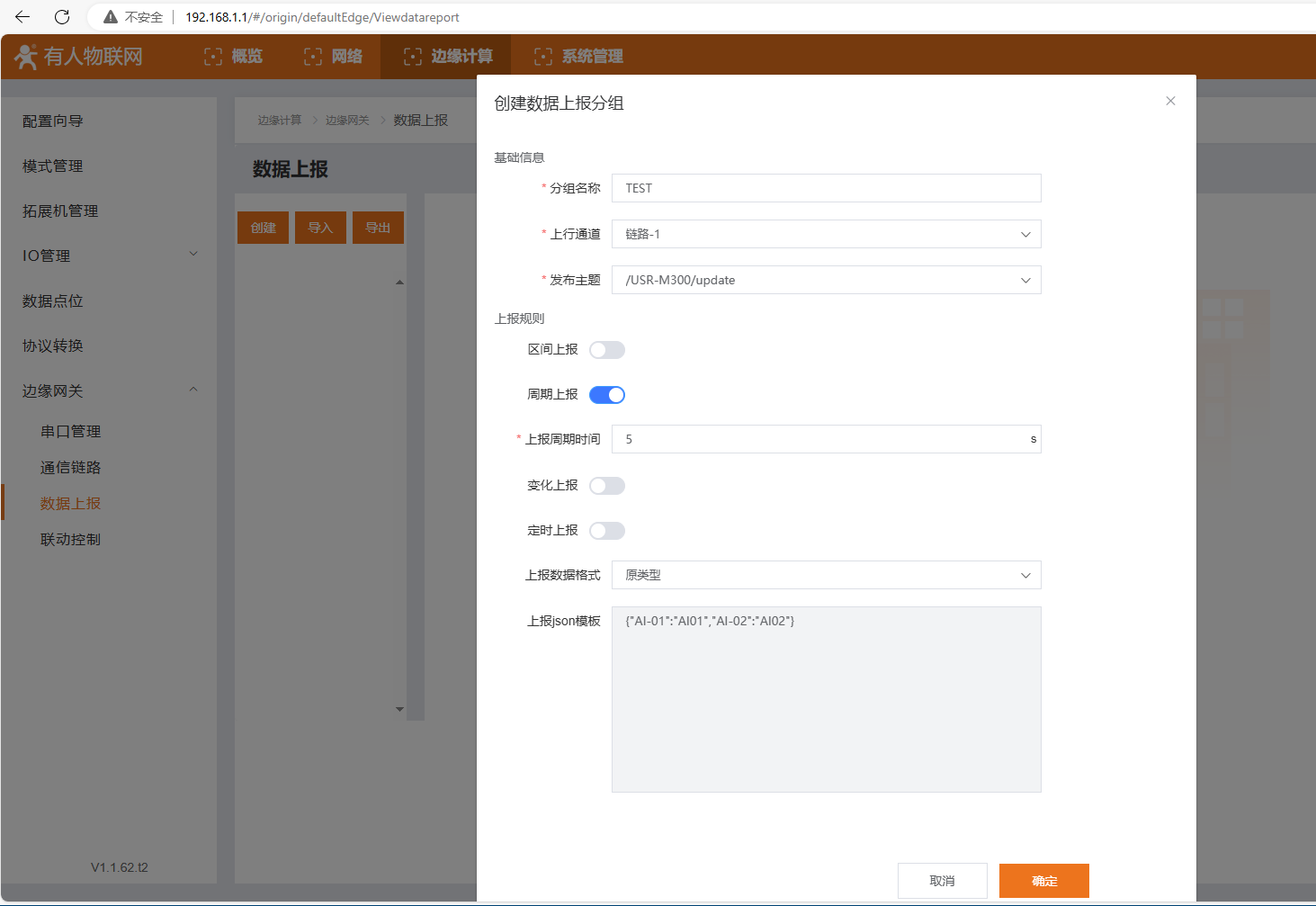Open the 系统管理 top navigation tab
This screenshot has width=1316, height=906.
pos(578,57)
